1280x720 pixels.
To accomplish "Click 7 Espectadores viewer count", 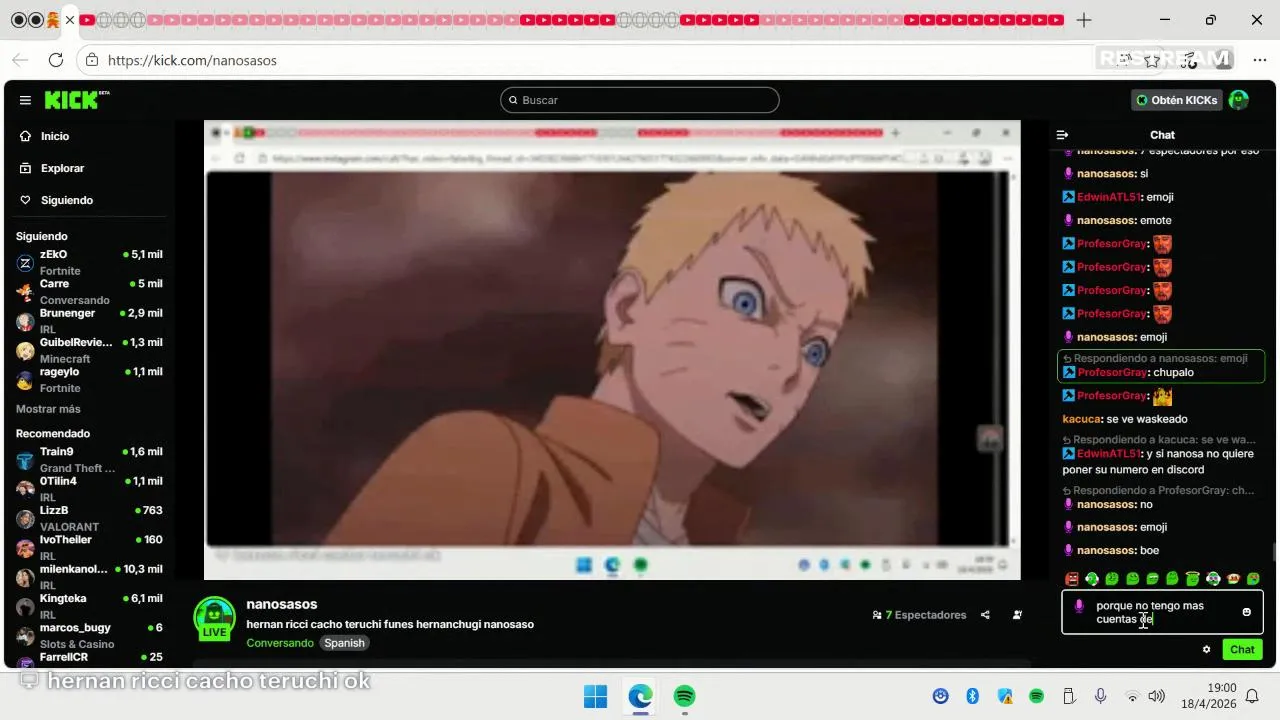I will point(926,615).
